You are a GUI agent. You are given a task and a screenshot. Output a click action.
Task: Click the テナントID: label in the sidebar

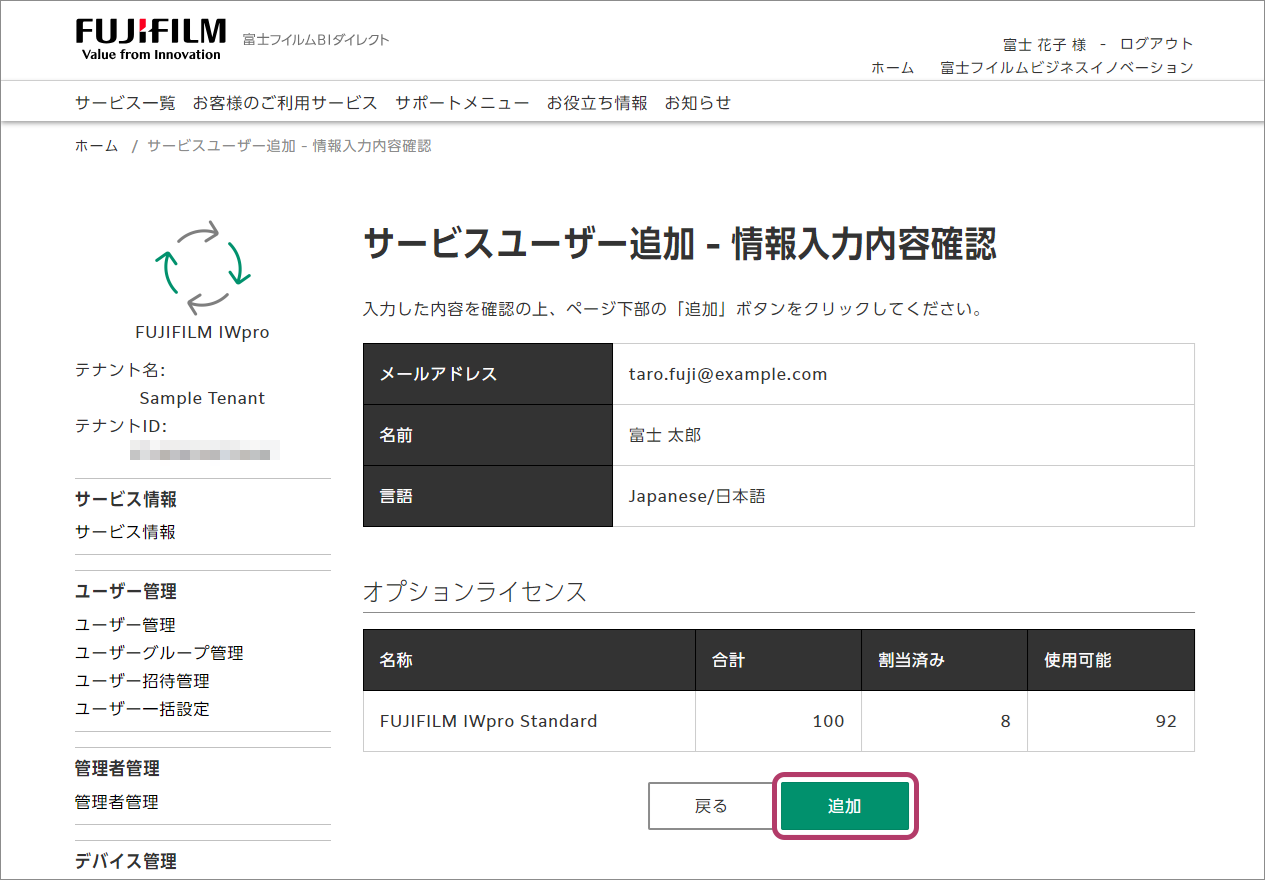tap(121, 426)
